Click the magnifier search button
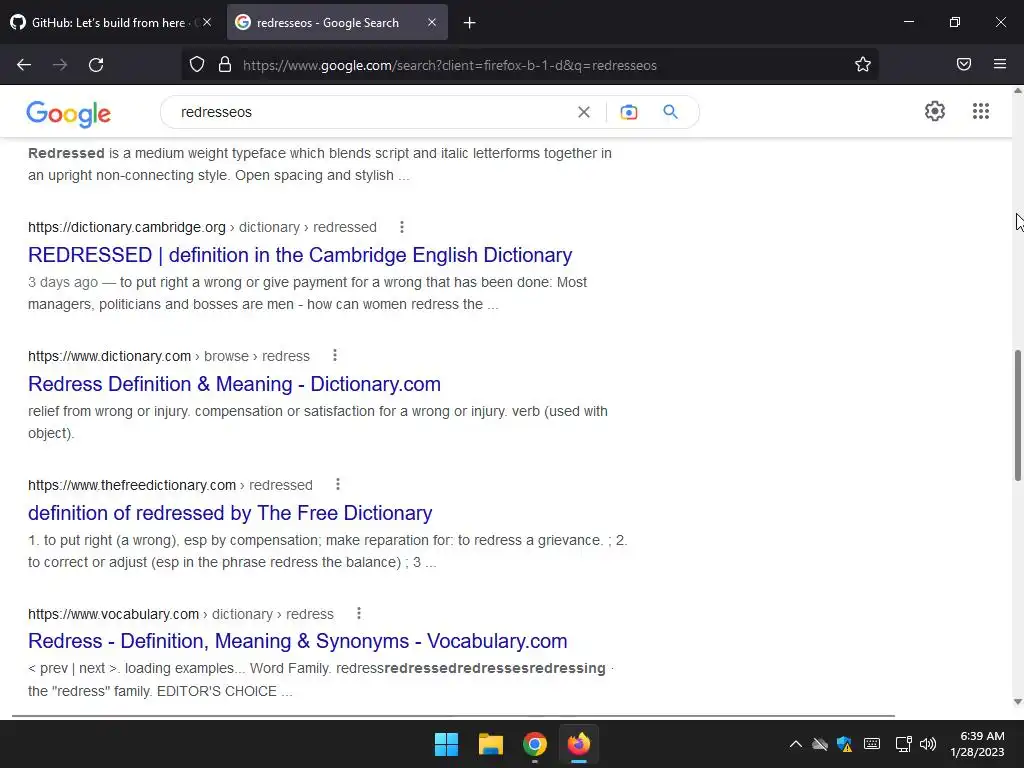 tap(671, 112)
